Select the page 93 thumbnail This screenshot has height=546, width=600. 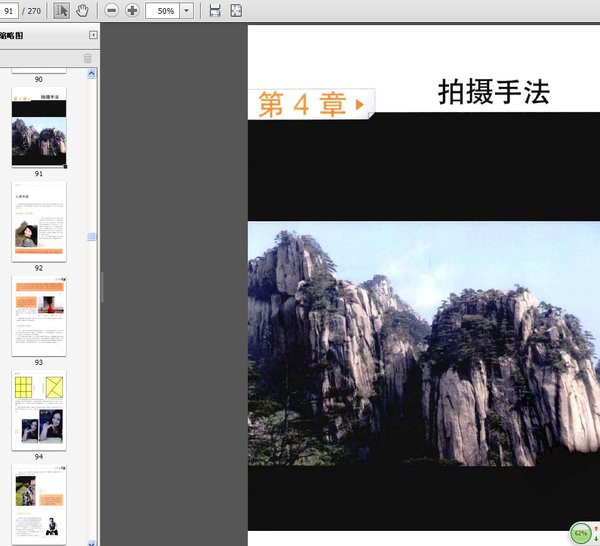tap(39, 316)
